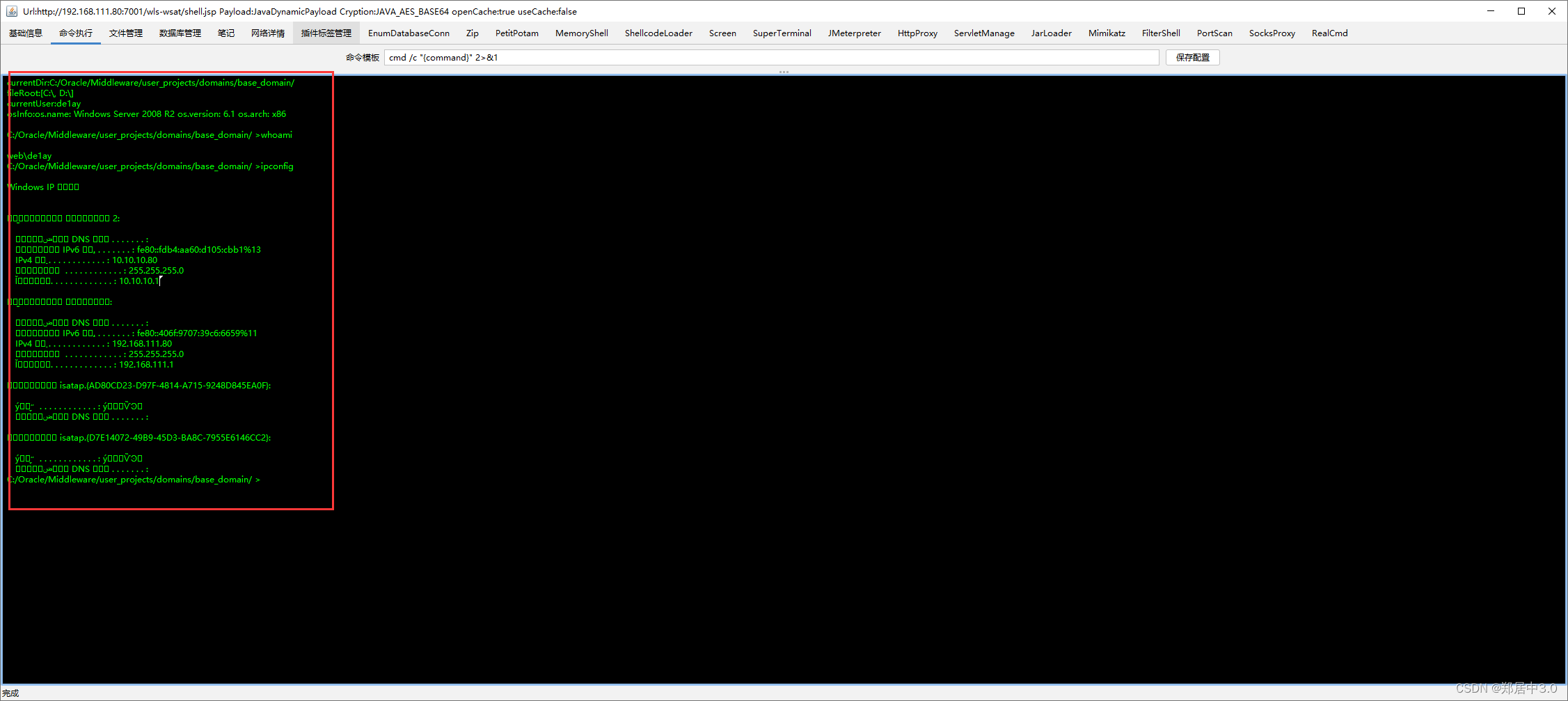The image size is (1568, 701).
Task: Open the PortScan tab
Action: [x=1214, y=33]
